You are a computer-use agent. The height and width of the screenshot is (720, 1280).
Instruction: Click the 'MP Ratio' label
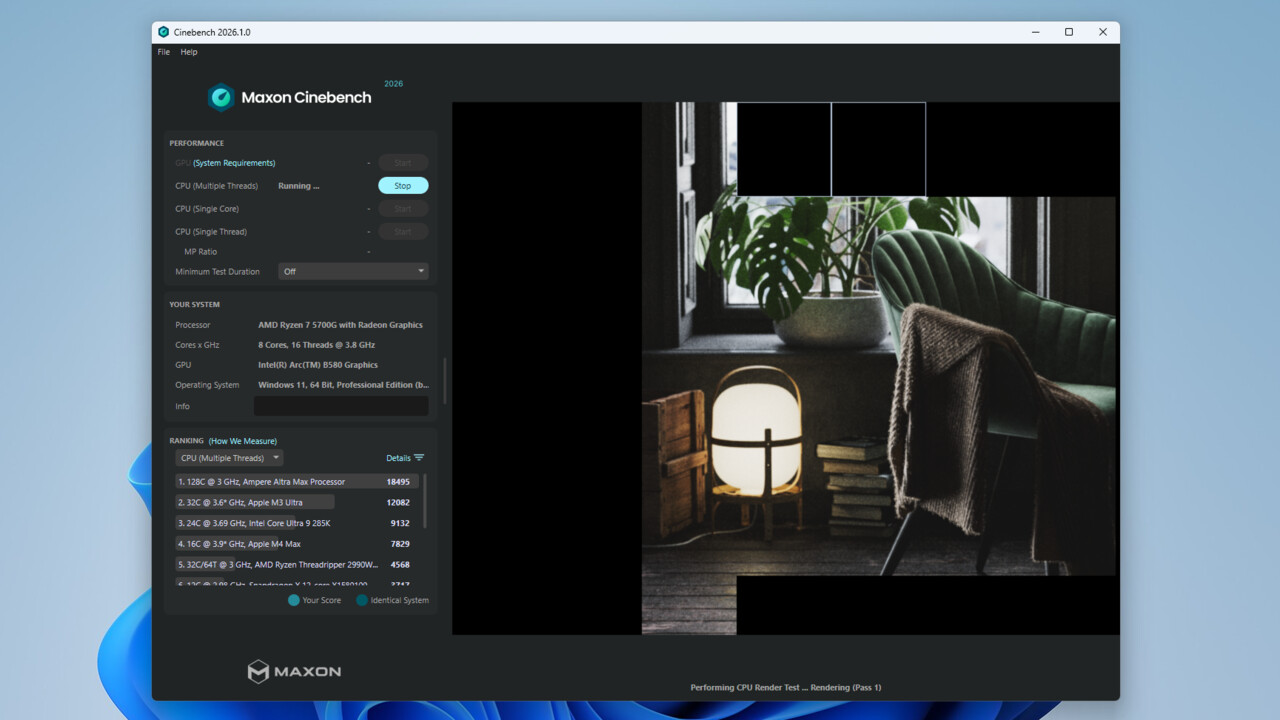coord(200,252)
